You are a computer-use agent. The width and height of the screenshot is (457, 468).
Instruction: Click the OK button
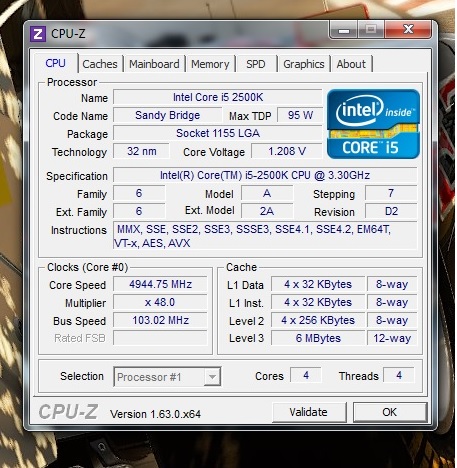pos(390,412)
